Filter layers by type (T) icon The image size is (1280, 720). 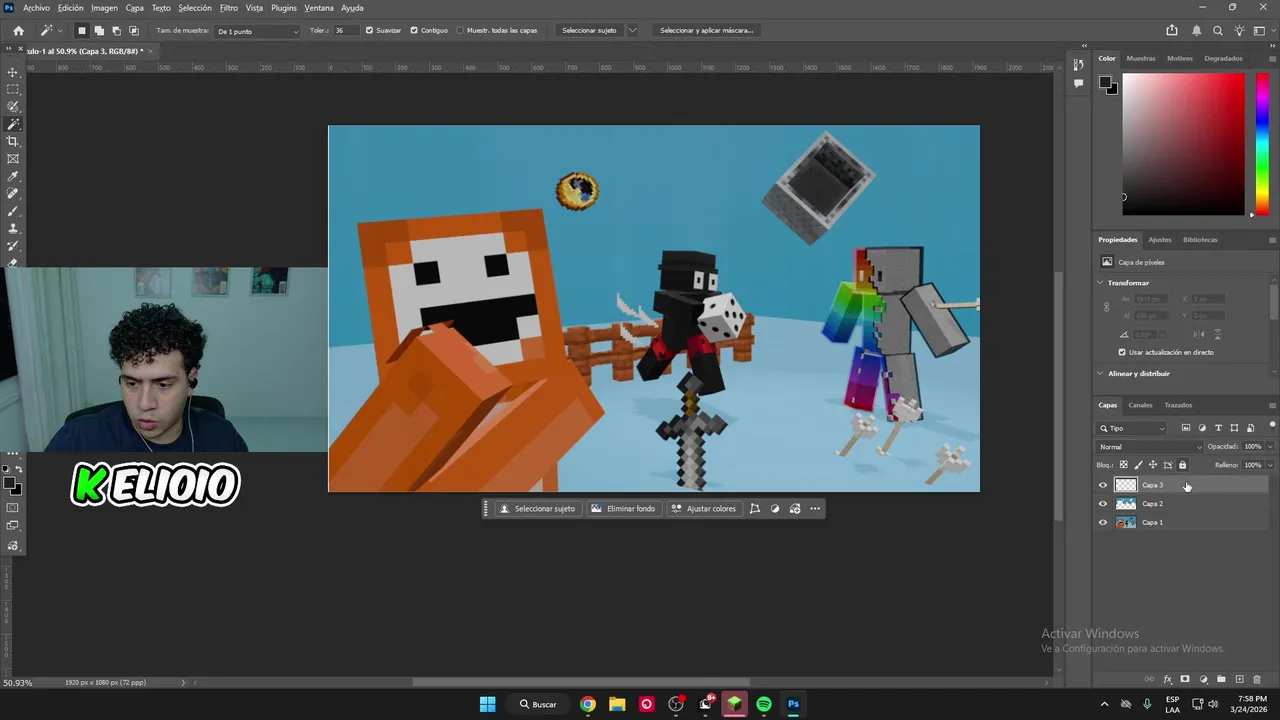click(1218, 428)
